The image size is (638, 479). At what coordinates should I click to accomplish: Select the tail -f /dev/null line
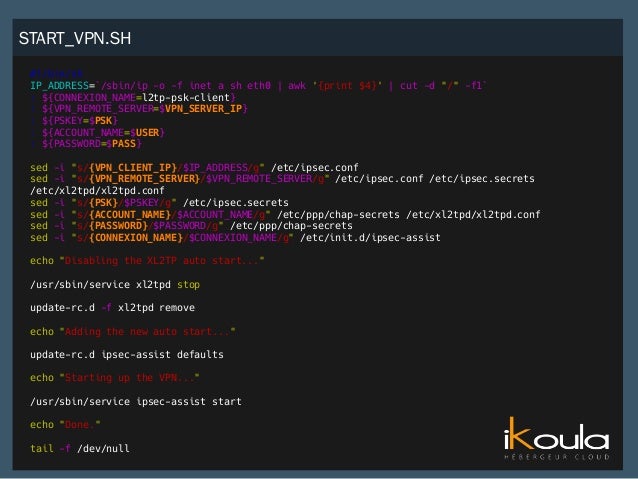pos(80,448)
